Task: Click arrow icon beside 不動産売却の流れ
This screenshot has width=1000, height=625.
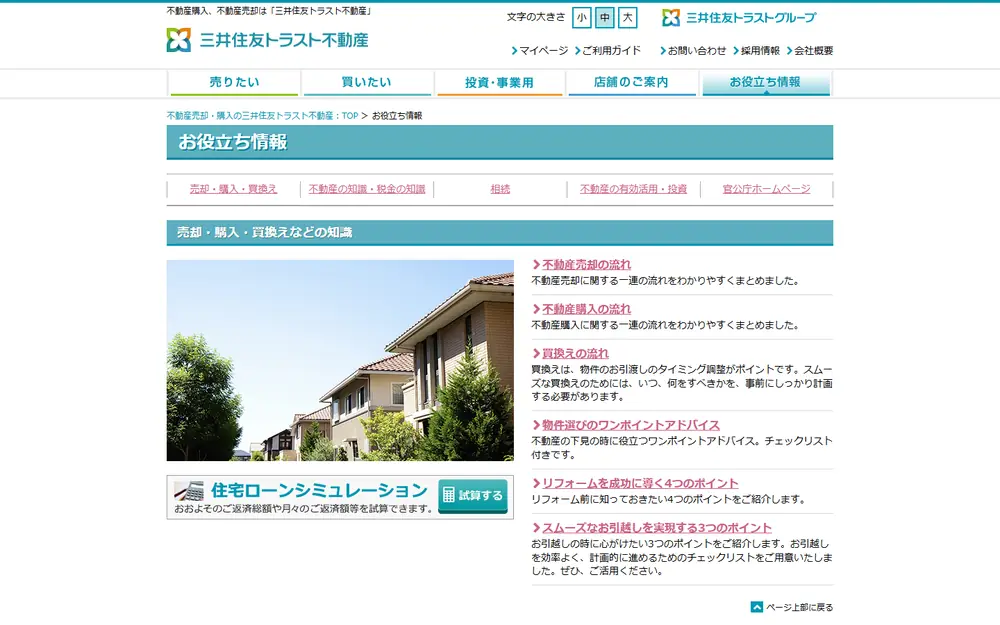Action: 536,265
